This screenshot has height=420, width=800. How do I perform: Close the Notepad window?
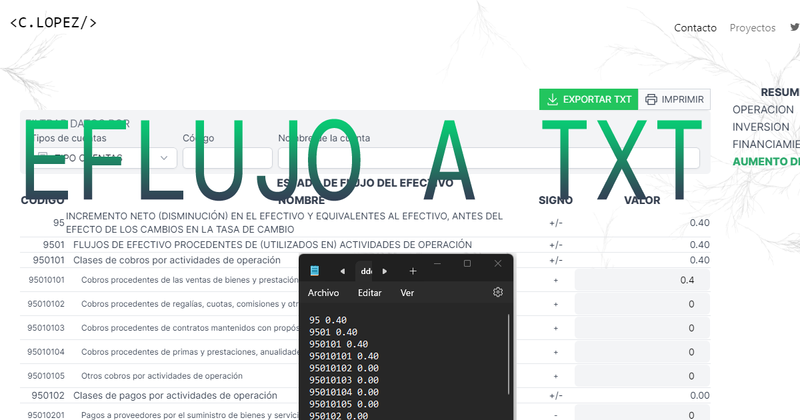497,263
